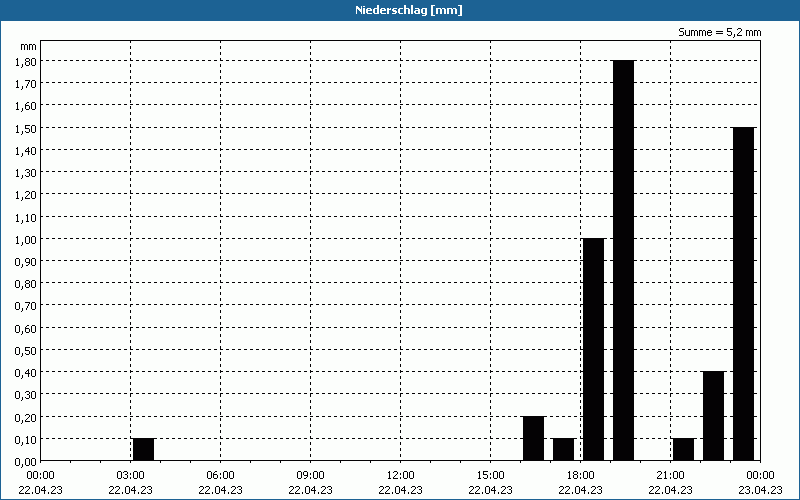
Task: Select the 1,40 y-axis value
Action: 26,151
